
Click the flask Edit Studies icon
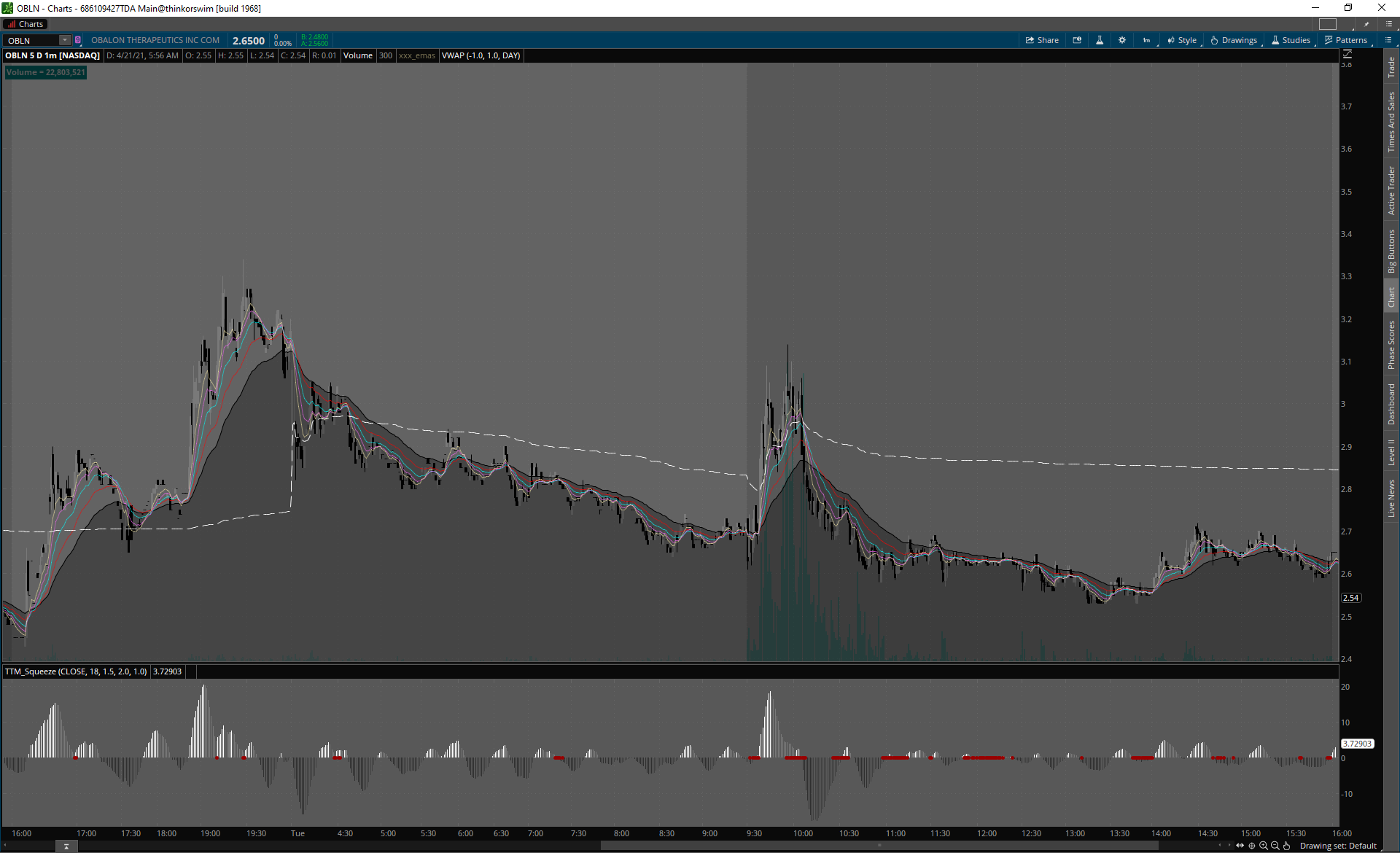[1100, 40]
